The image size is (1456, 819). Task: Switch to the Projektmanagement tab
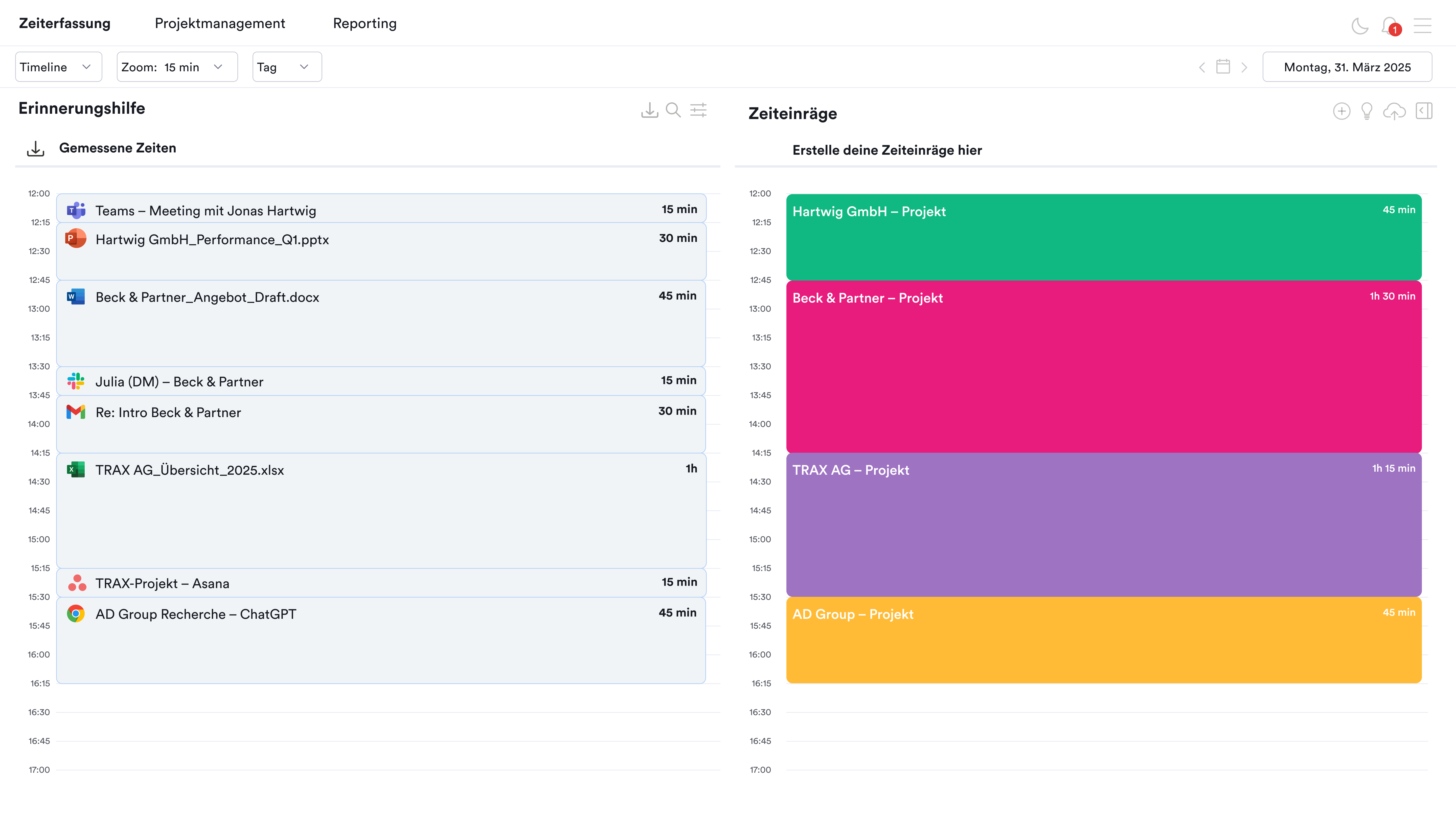pos(220,23)
